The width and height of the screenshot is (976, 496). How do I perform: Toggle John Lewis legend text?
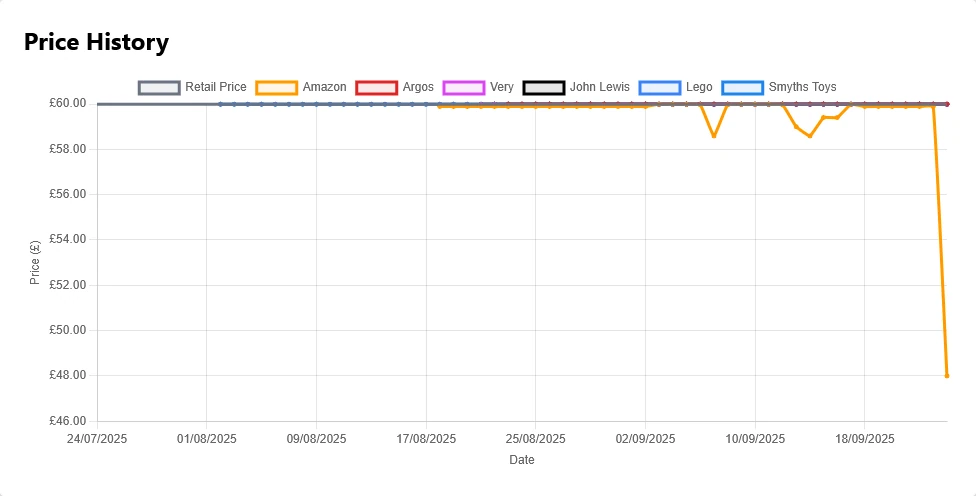tap(600, 88)
